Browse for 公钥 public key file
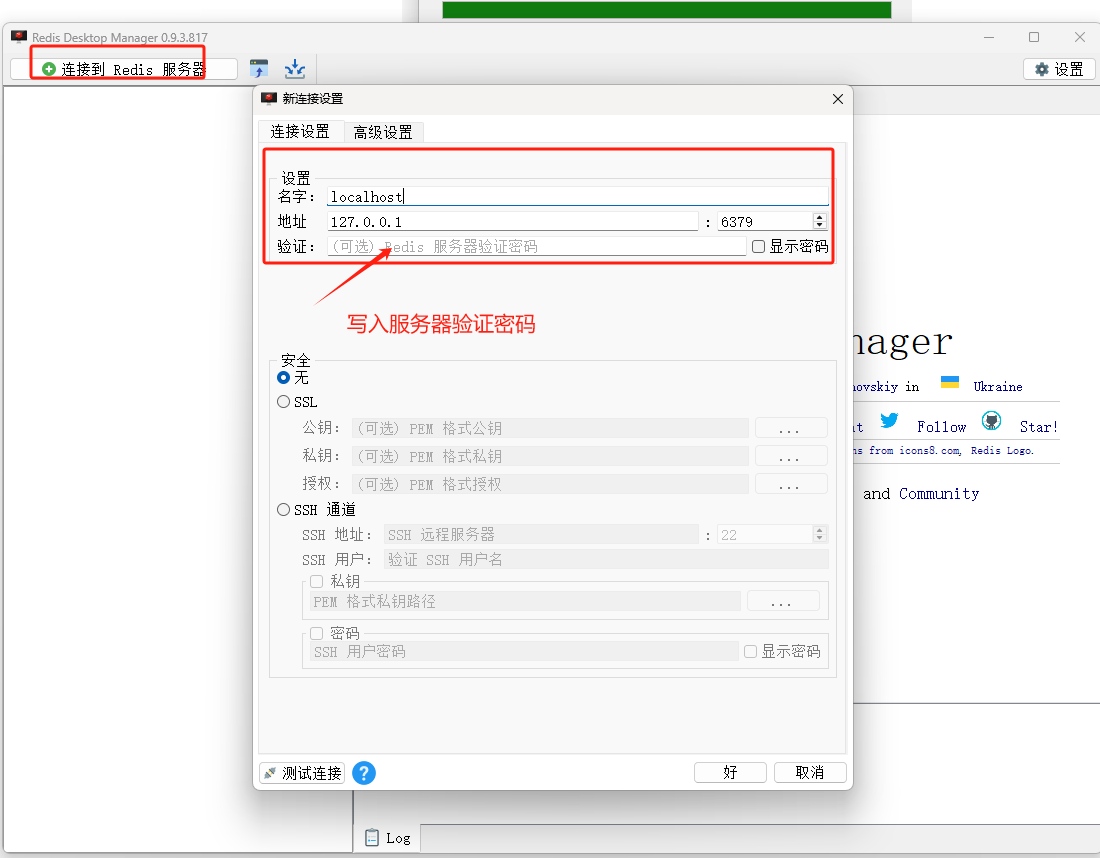 [791, 428]
